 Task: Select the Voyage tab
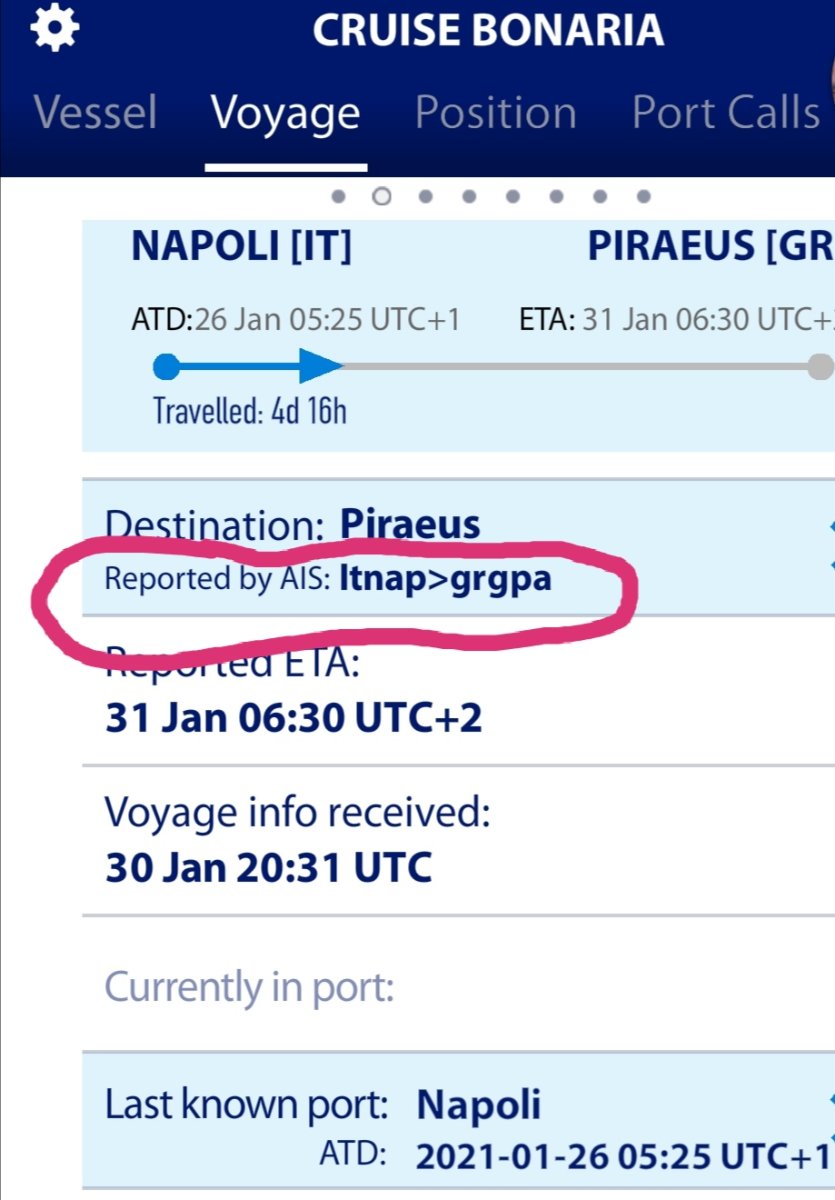285,115
